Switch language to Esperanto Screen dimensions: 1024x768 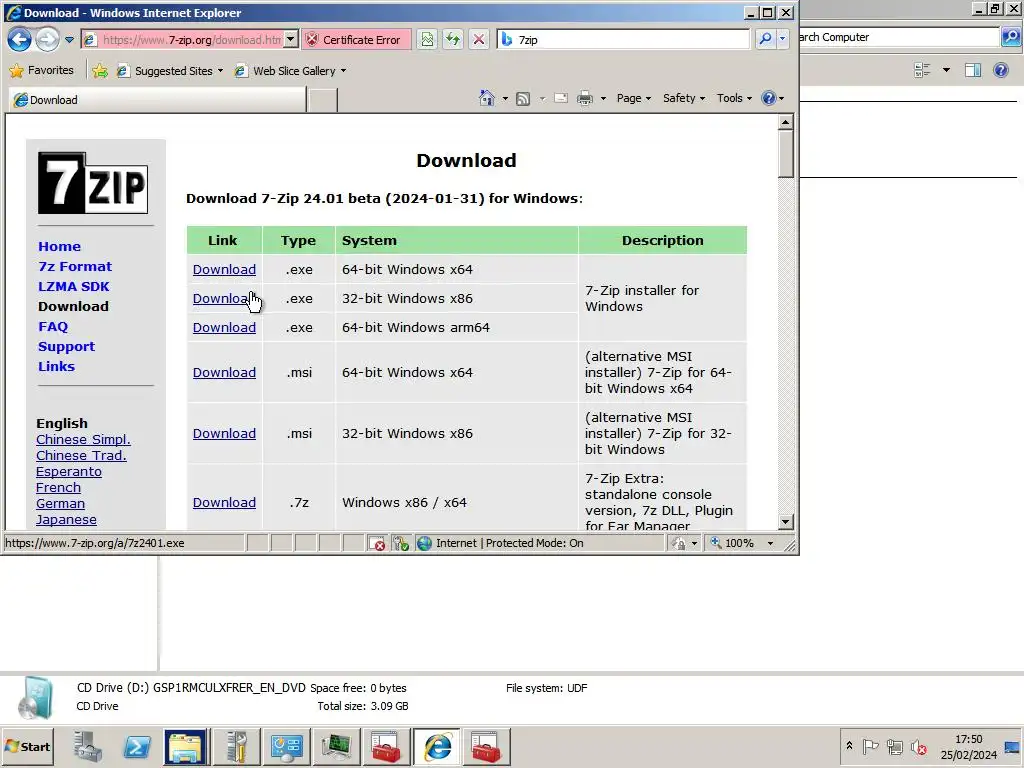point(69,472)
